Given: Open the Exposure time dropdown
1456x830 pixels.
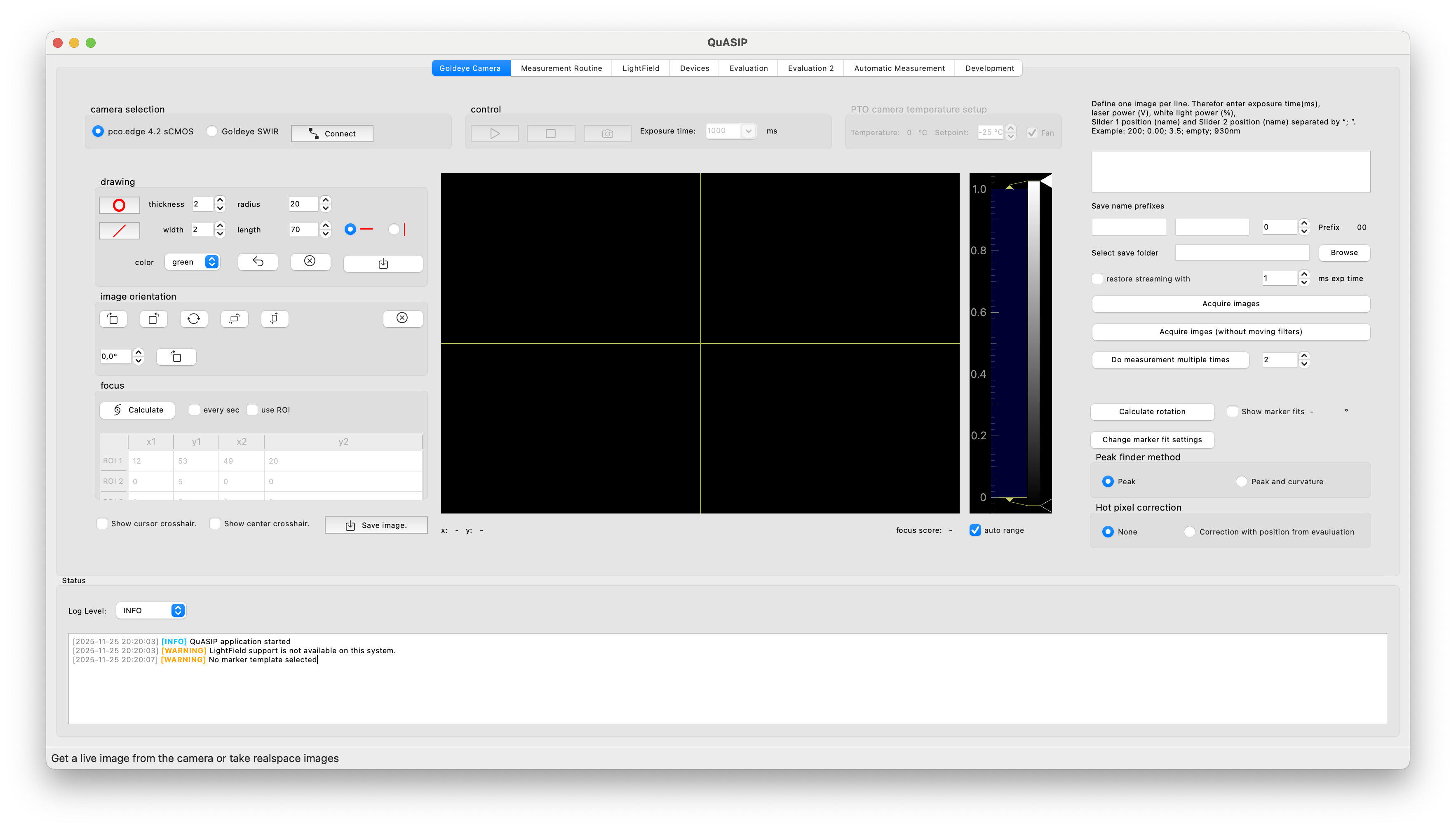Looking at the screenshot, I should pyautogui.click(x=749, y=131).
